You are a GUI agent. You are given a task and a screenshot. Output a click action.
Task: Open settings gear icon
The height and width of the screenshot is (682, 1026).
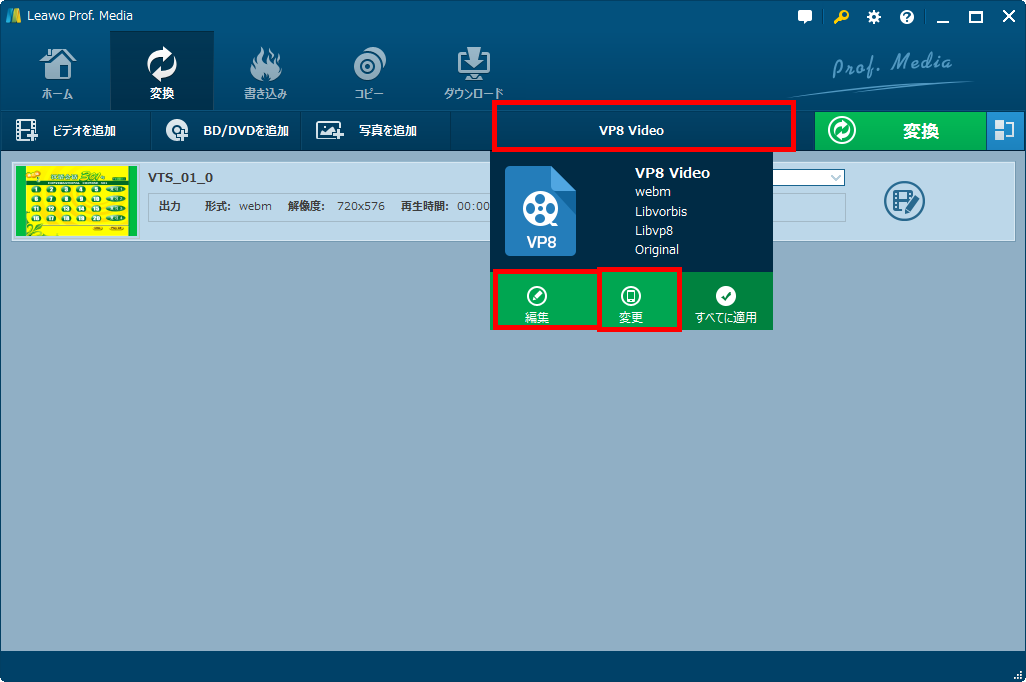pyautogui.click(x=874, y=17)
